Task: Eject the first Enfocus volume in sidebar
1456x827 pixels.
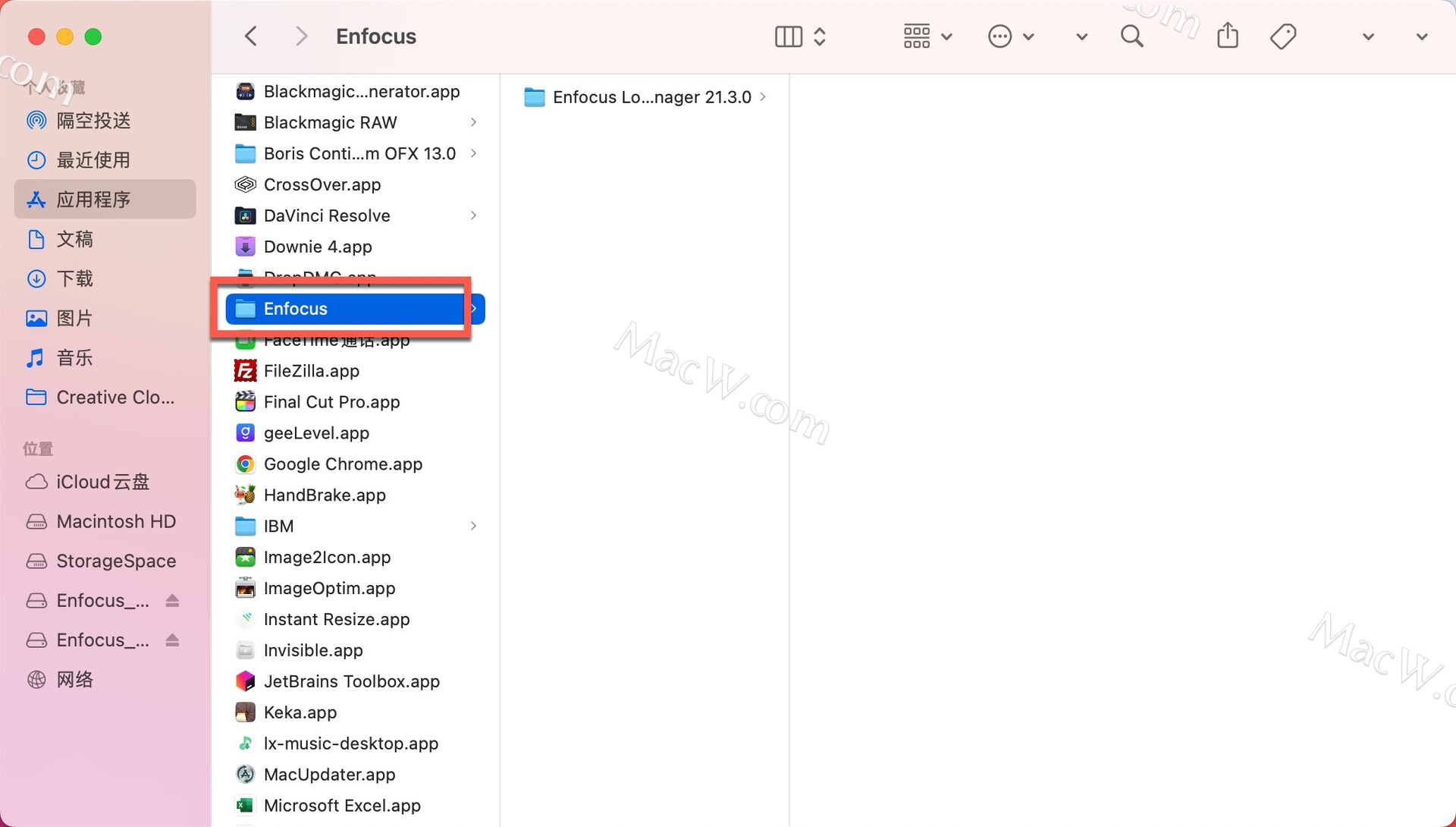Action: [x=172, y=601]
